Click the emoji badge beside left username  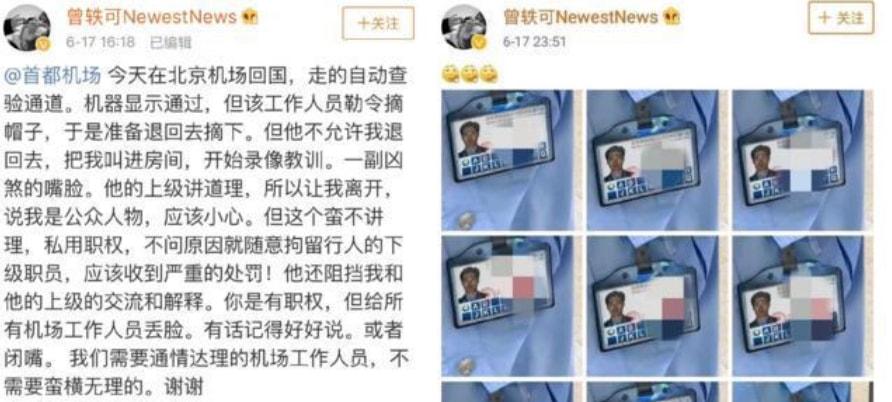point(249,17)
